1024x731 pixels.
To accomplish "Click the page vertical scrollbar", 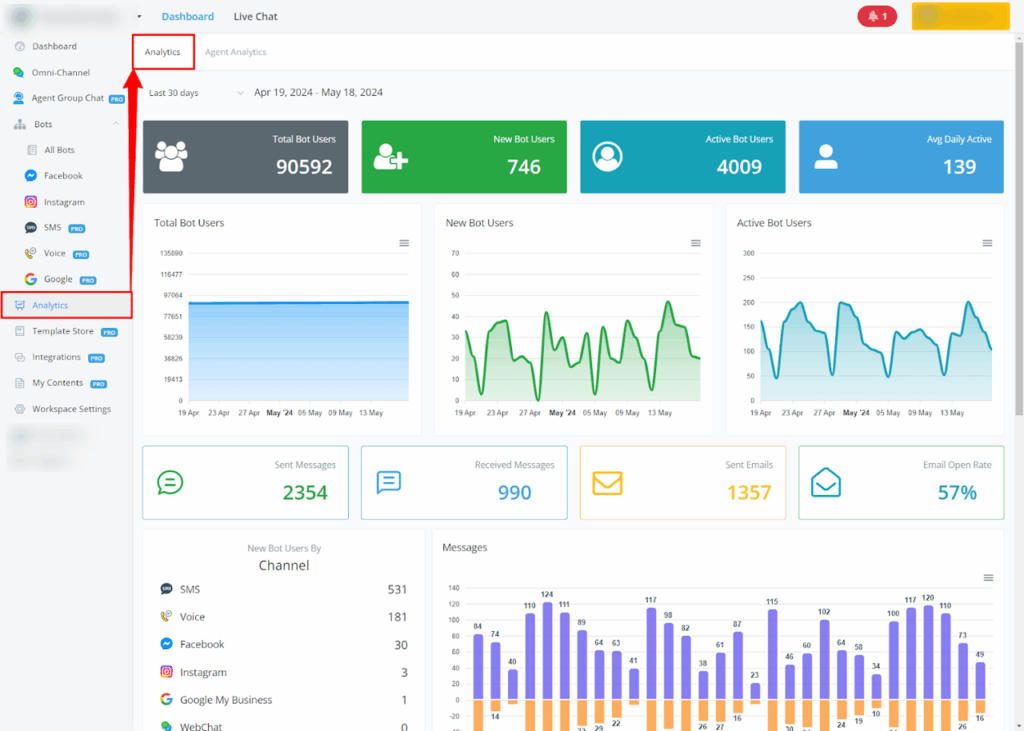I will pyautogui.click(x=1018, y=230).
